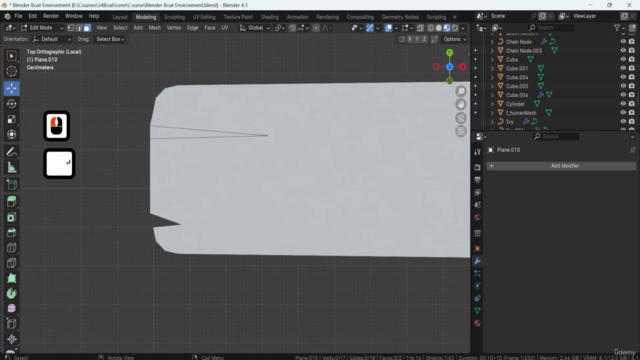Select the Knife tool
Viewport: 640px width, 360px height.
point(11,263)
